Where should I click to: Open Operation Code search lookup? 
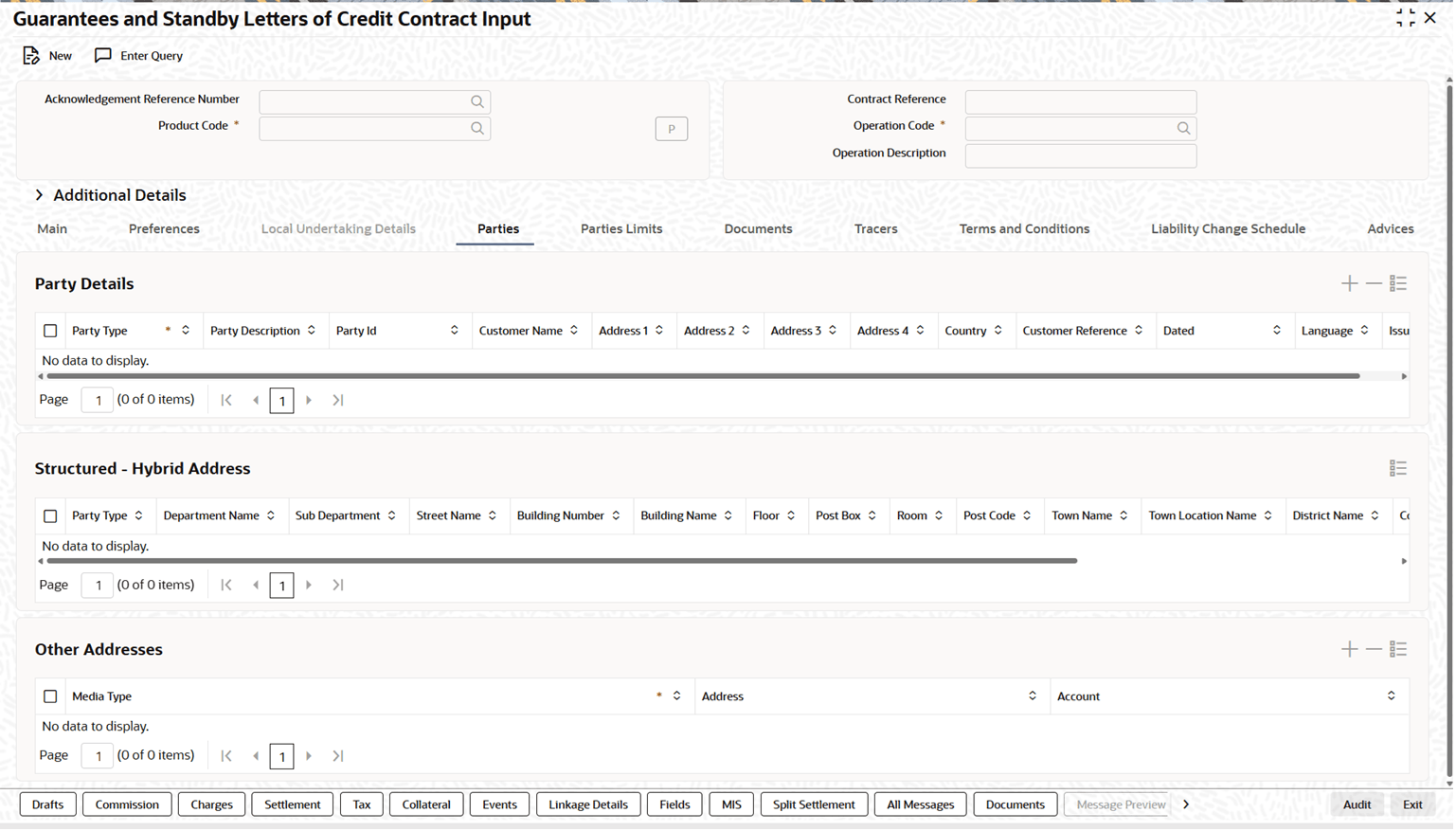pos(1183,128)
